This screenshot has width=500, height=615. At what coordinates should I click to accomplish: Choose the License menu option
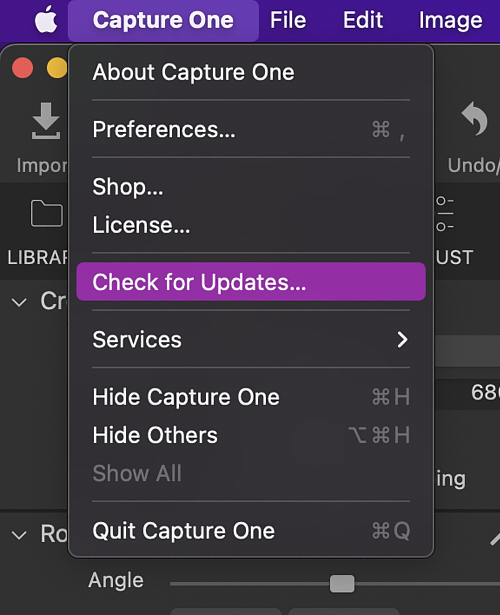(x=251, y=225)
